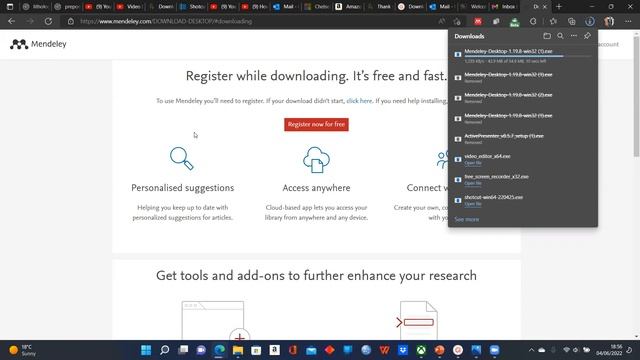The width and height of the screenshot is (640, 360).
Task: Click See more in Downloads panel
Action: [467, 219]
